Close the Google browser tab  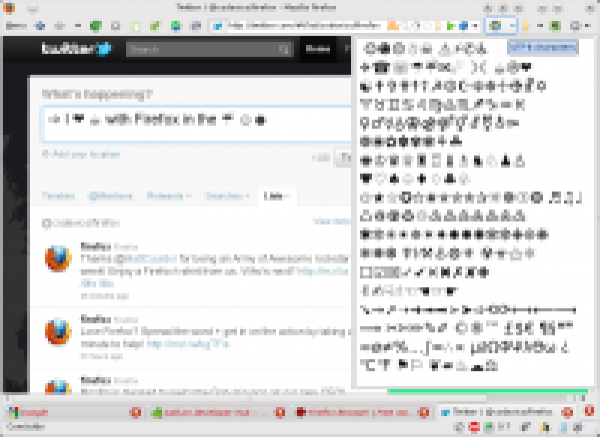pos(135,413)
